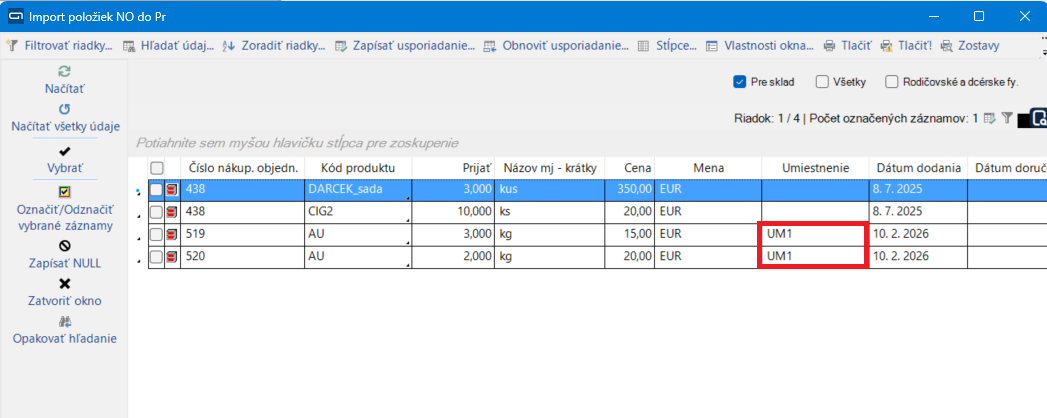Click the red document icon in row 519
Screen dimensions: 1047x418
(x=171, y=234)
